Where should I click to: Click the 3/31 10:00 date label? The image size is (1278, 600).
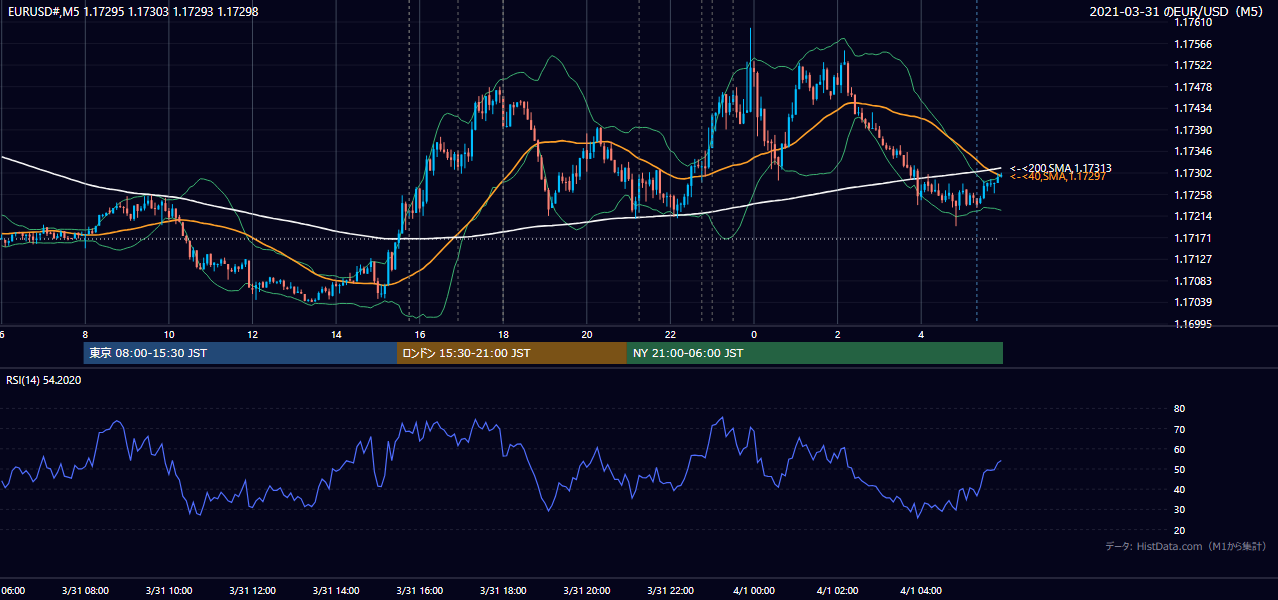click(x=169, y=591)
